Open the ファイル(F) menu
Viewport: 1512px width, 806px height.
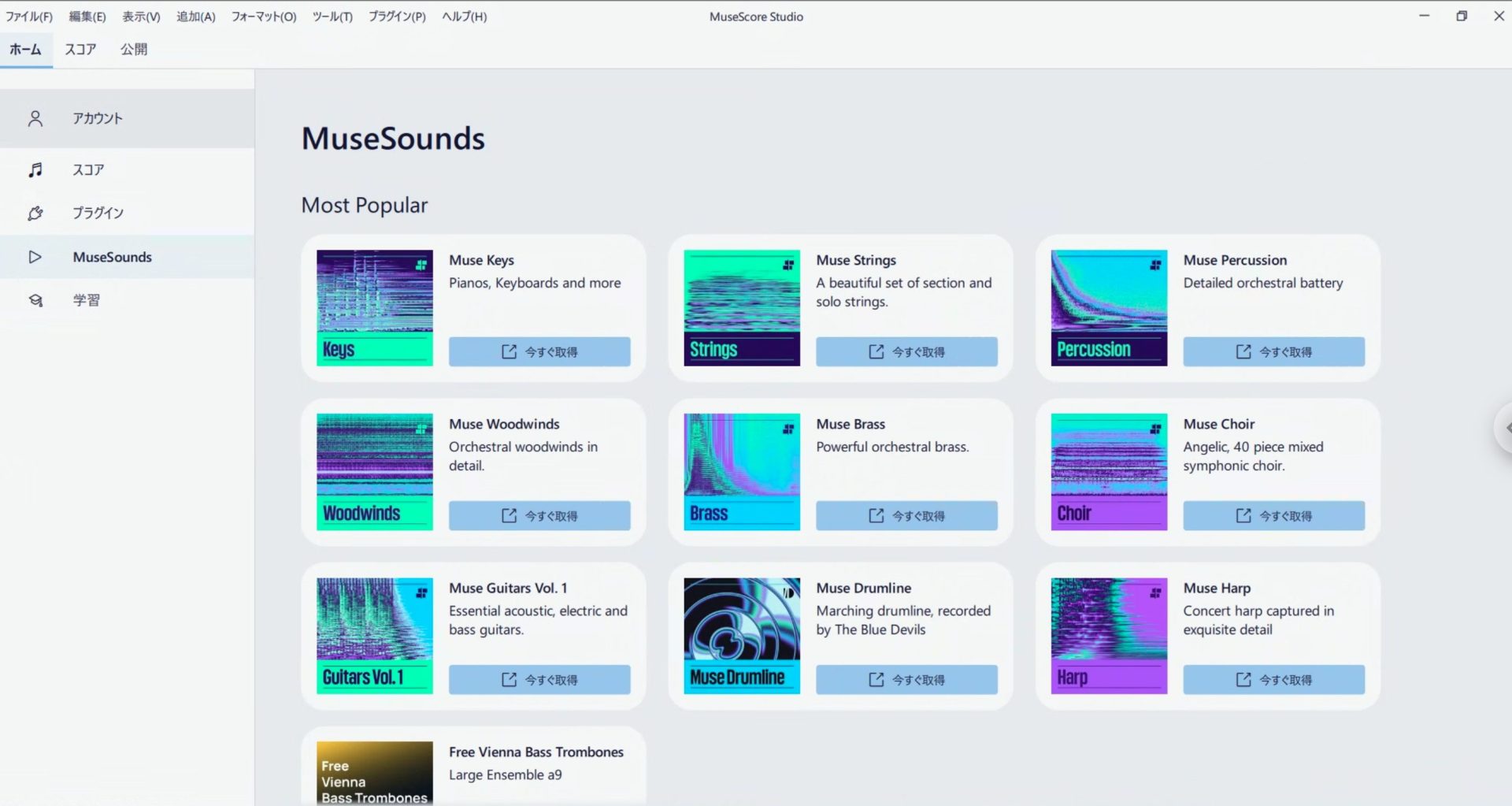point(29,17)
